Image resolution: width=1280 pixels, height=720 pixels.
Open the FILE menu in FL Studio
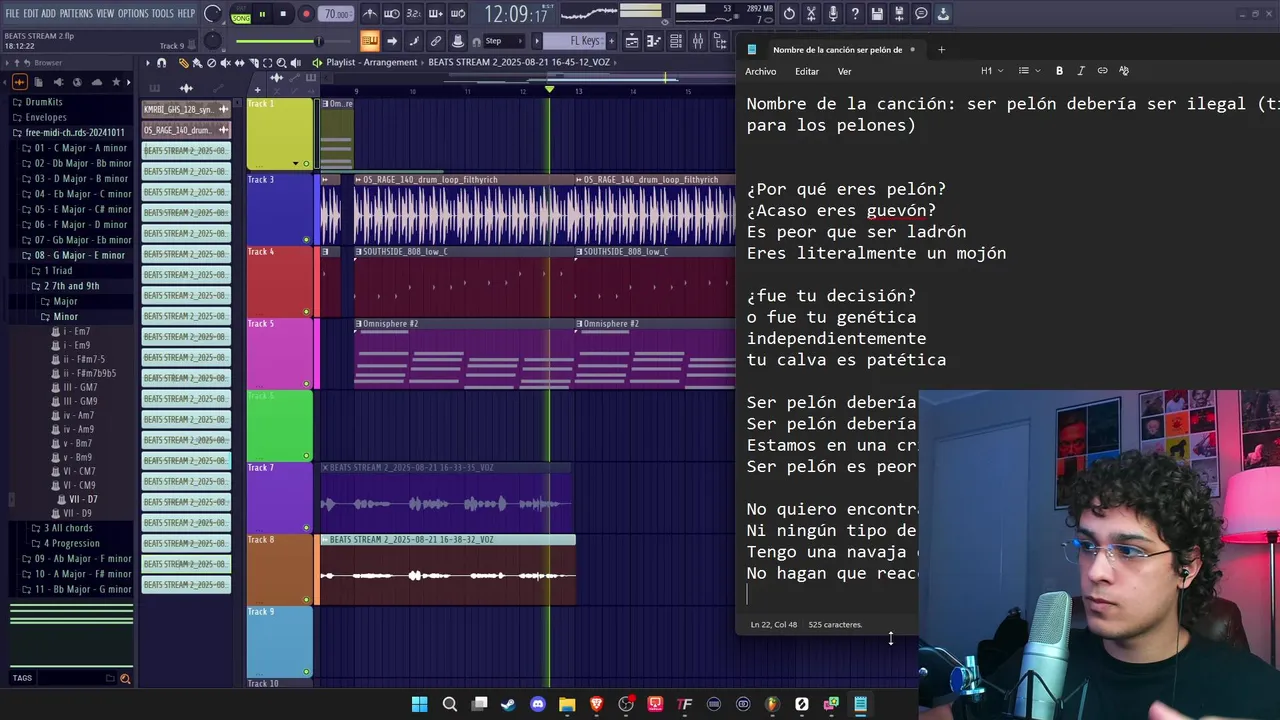pos(12,13)
